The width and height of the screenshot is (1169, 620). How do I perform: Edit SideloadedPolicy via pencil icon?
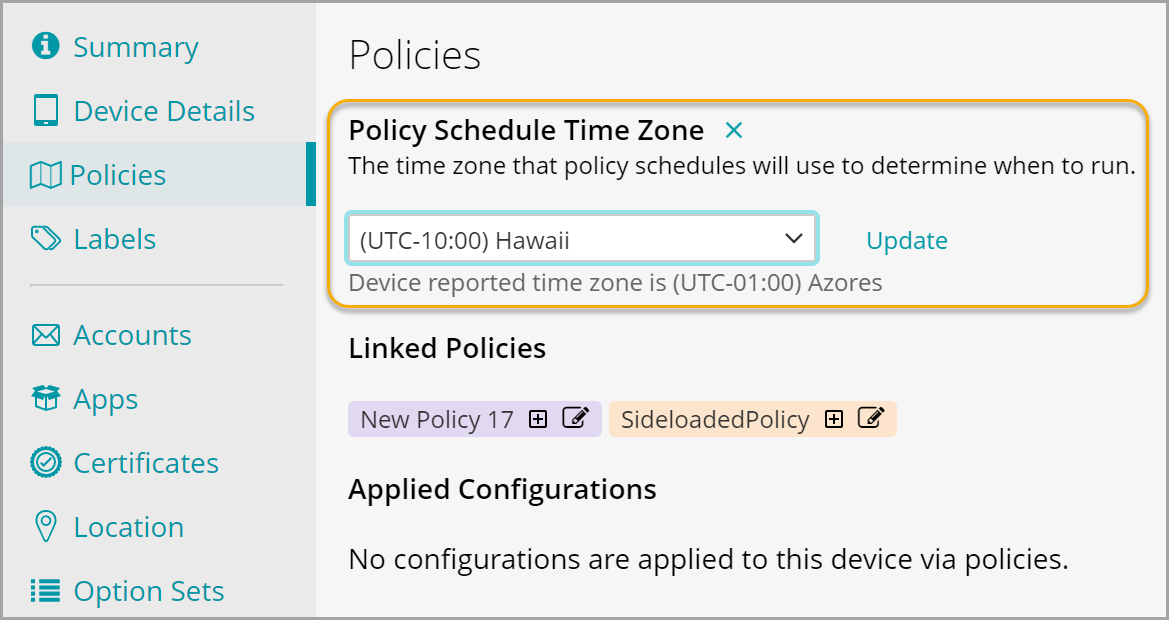click(871, 419)
